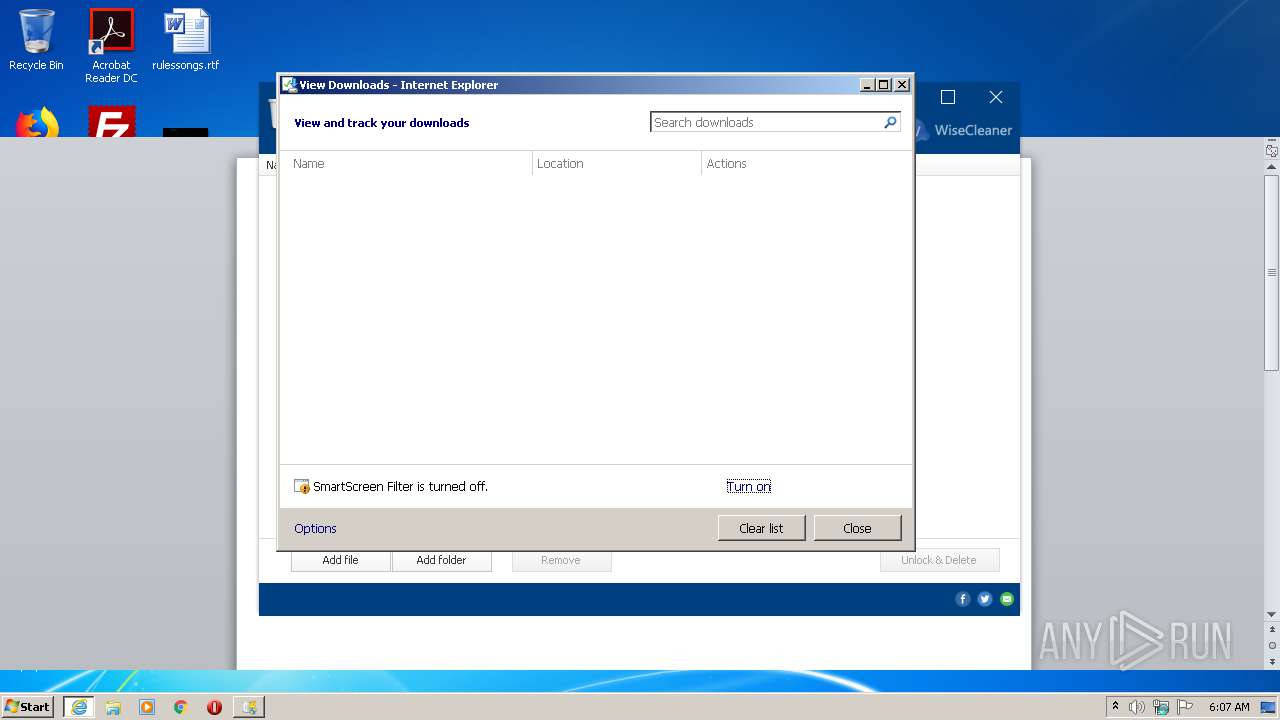Click the ruler toggle icon above the Word scrollbar
The height and width of the screenshot is (720, 1280).
(x=1272, y=151)
